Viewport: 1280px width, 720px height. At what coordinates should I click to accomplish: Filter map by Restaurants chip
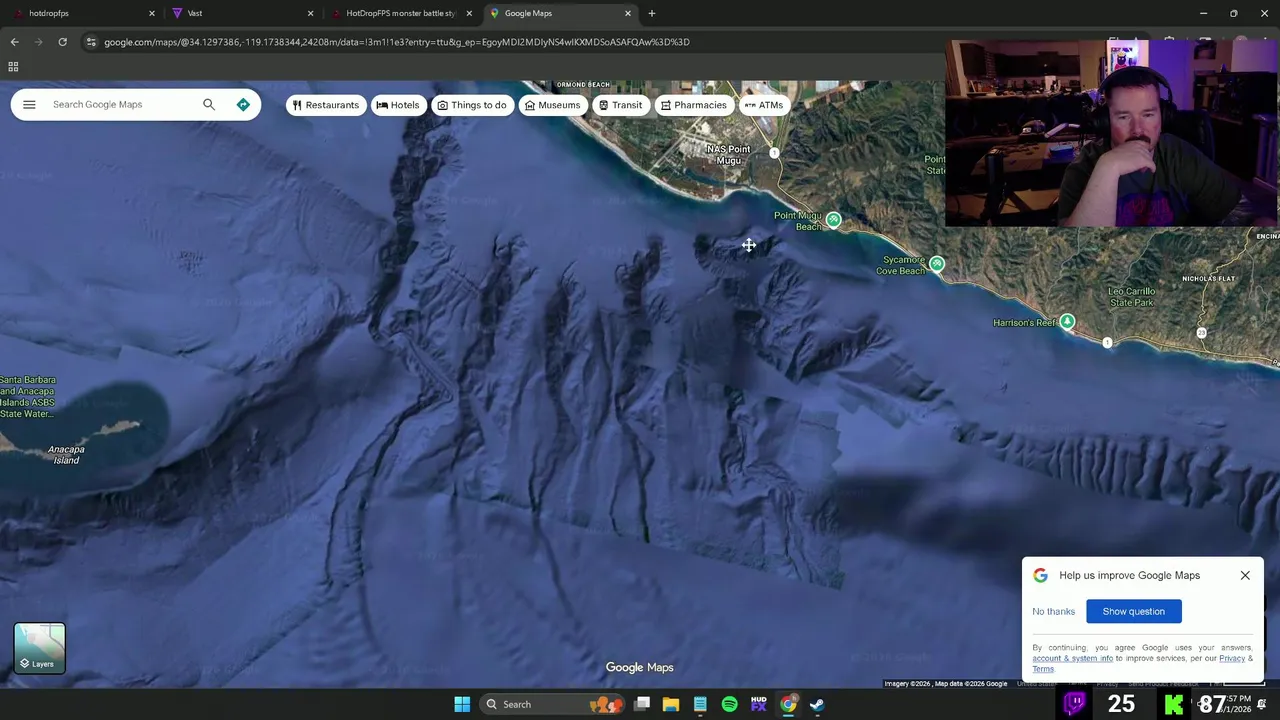tap(325, 105)
